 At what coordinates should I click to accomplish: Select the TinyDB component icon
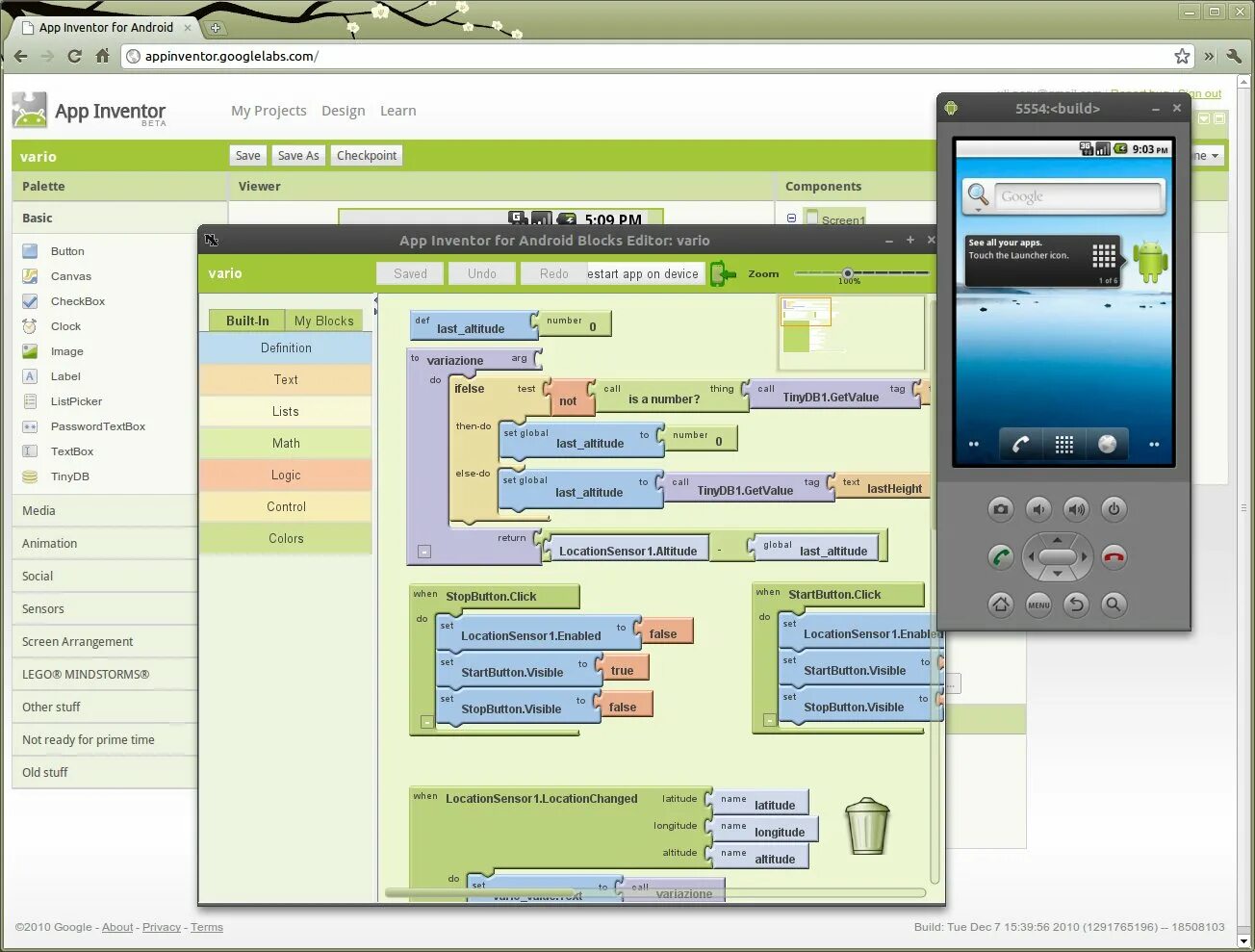coord(30,476)
